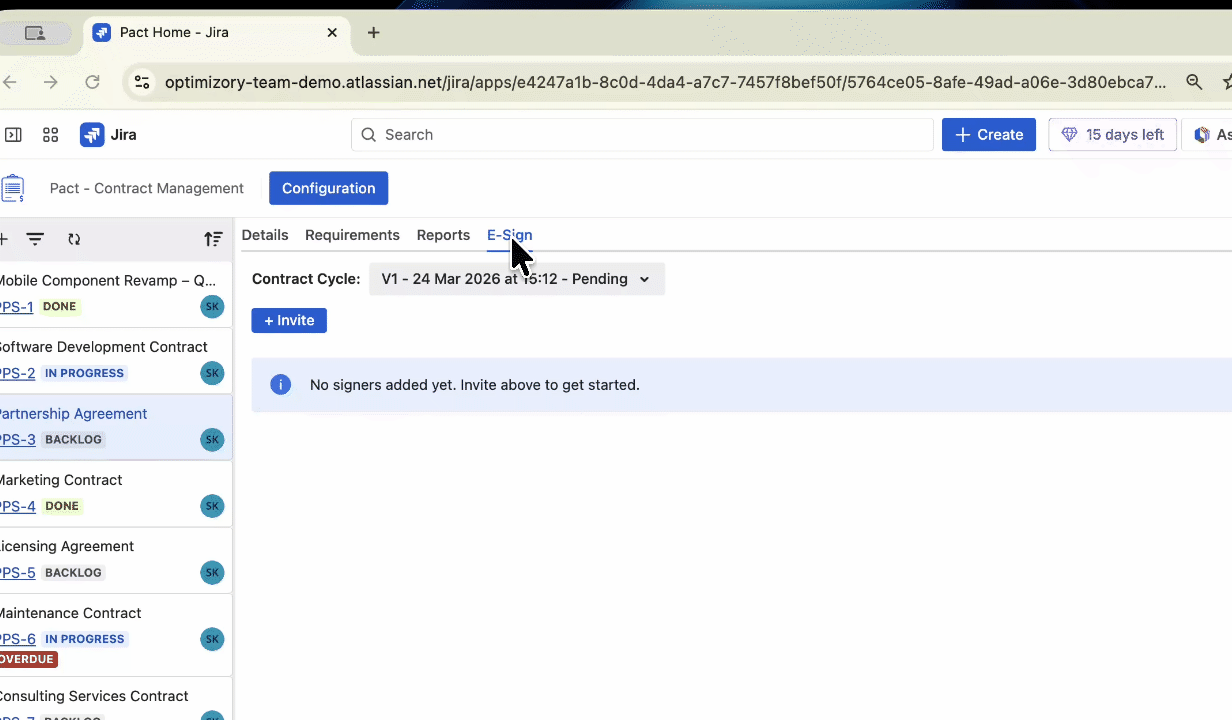The height and width of the screenshot is (720, 1232).
Task: Open the sort order icon
Action: point(213,239)
